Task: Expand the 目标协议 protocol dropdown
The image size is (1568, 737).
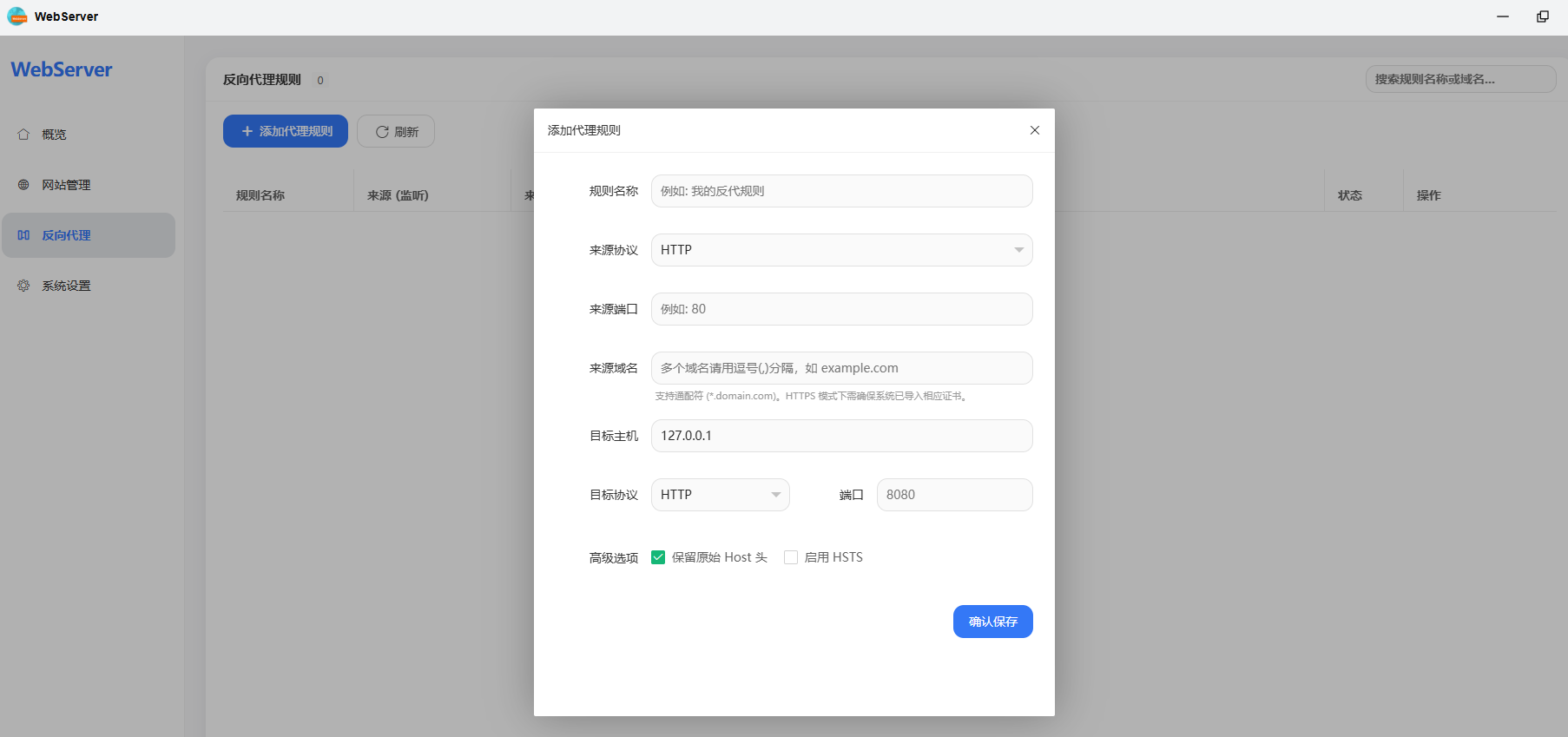Action: coord(720,495)
